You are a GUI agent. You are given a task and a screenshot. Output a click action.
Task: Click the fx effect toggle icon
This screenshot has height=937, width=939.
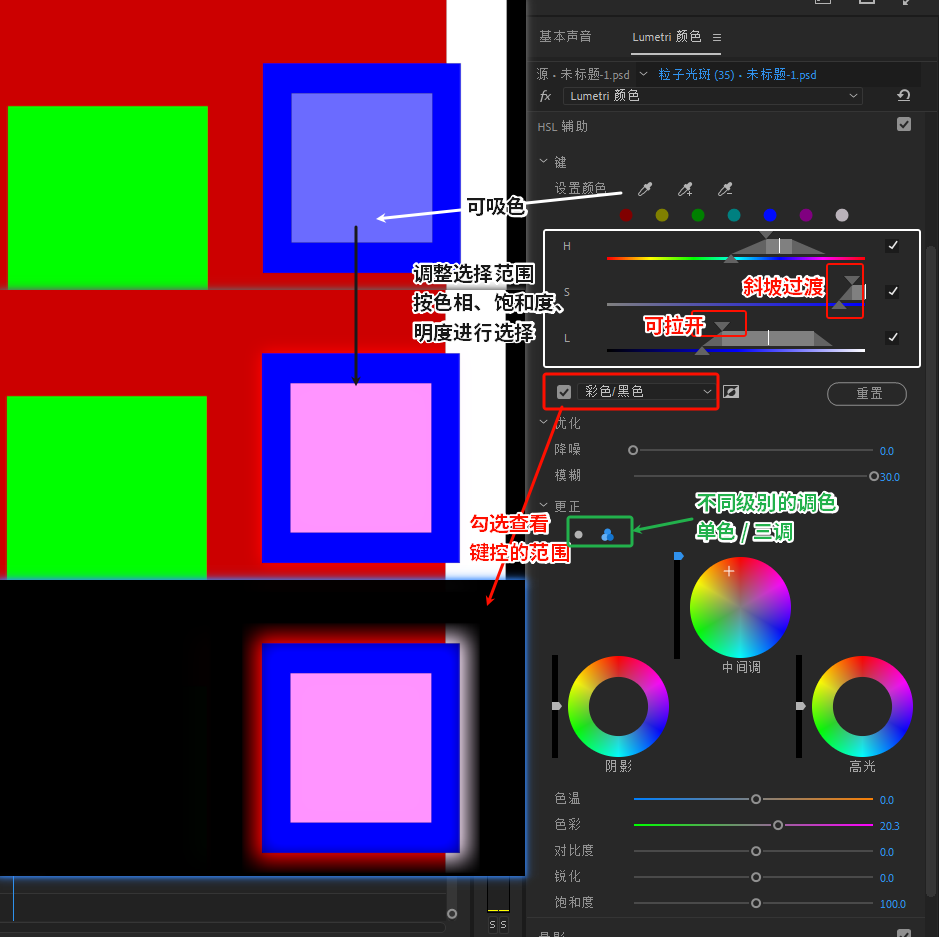click(545, 96)
